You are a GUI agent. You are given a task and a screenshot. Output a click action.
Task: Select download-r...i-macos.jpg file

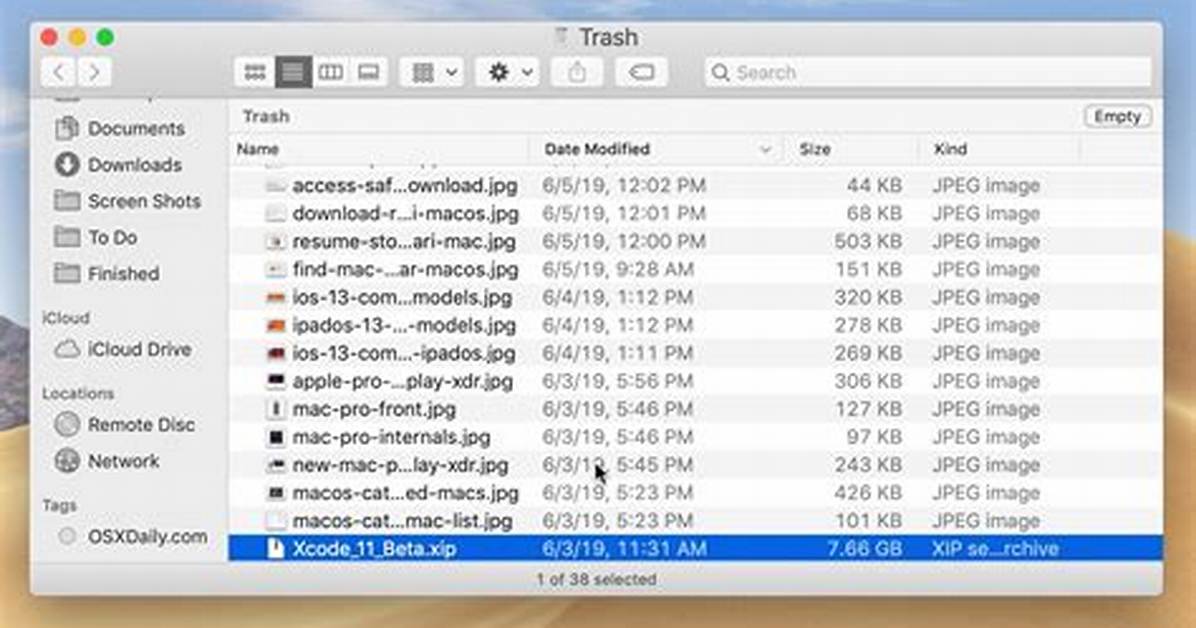(x=695, y=213)
